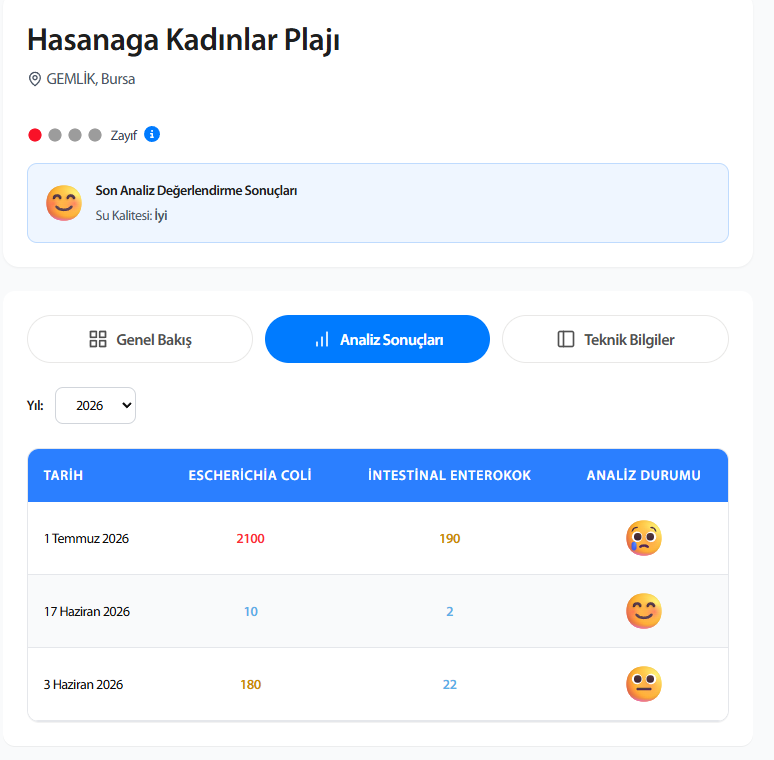Click the smiling emoji for 17 Haziran 2026
774x760 pixels.
click(644, 611)
